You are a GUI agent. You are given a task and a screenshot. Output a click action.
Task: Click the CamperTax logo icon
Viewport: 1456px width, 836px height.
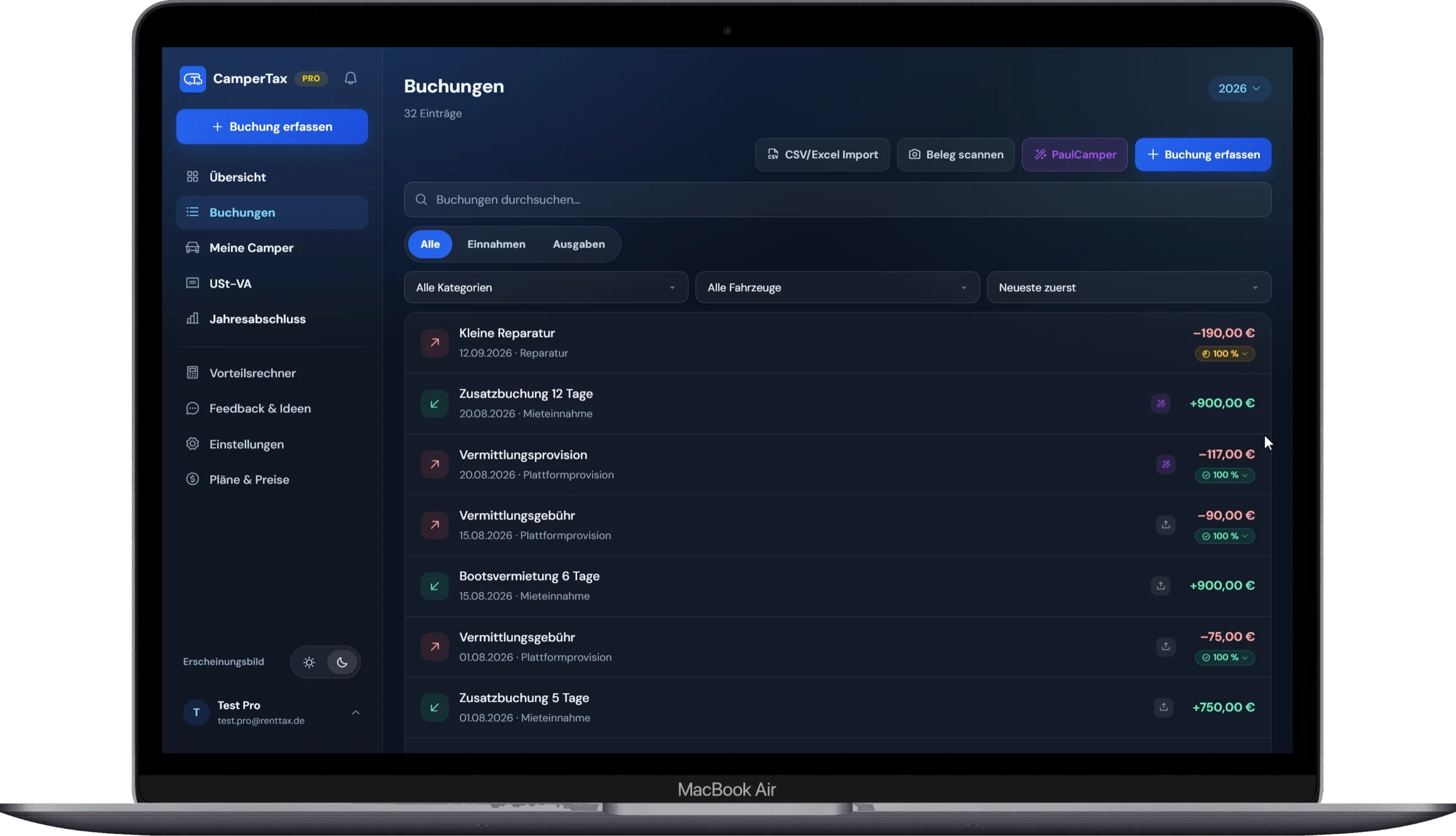(193, 79)
